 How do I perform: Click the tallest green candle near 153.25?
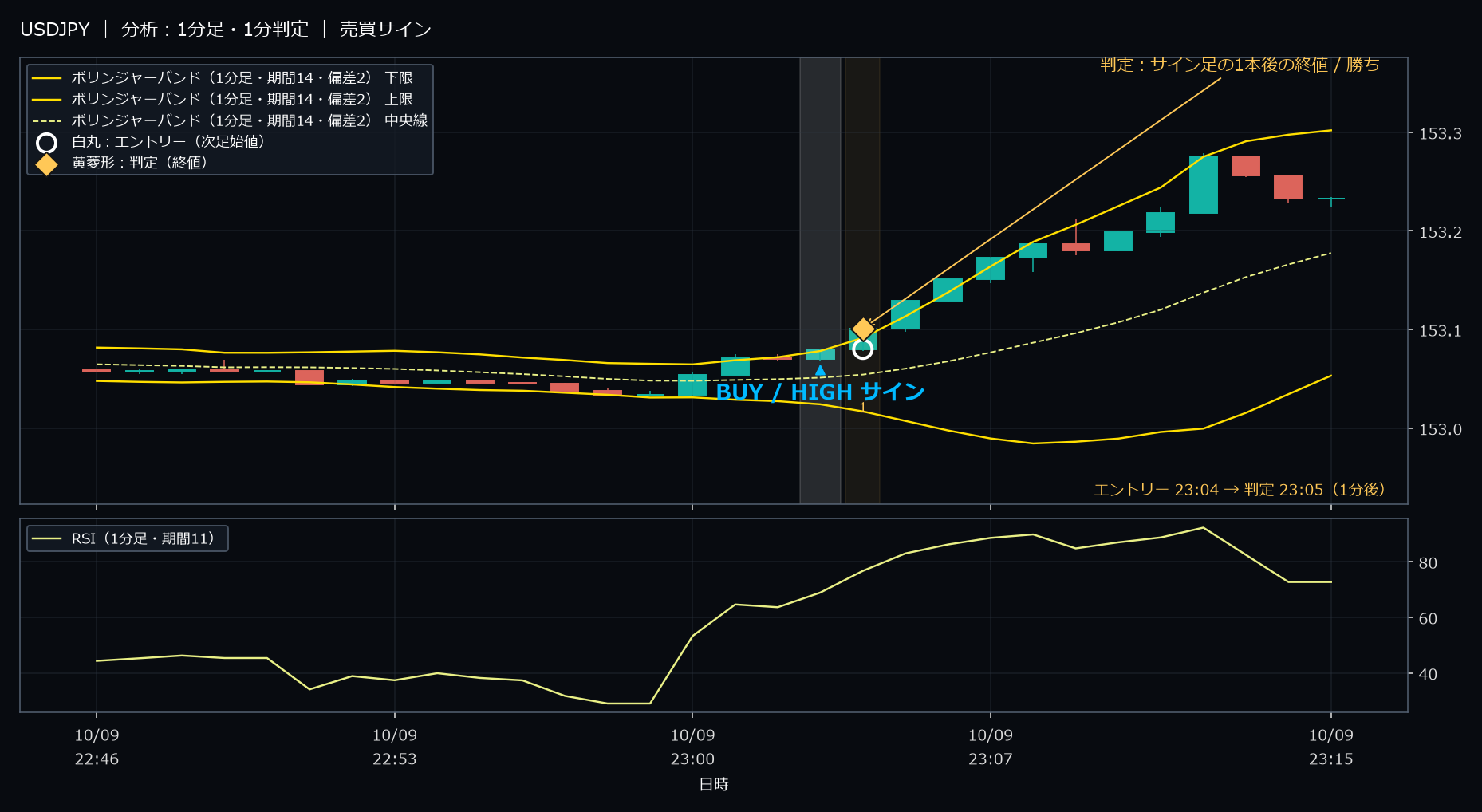pos(1203,184)
